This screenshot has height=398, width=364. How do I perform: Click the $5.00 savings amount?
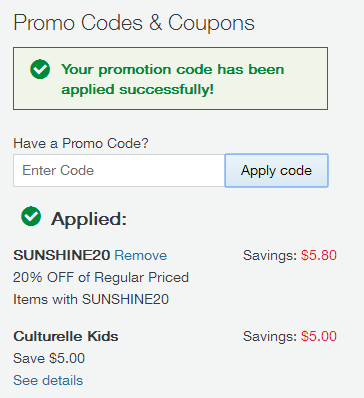[x=319, y=336]
